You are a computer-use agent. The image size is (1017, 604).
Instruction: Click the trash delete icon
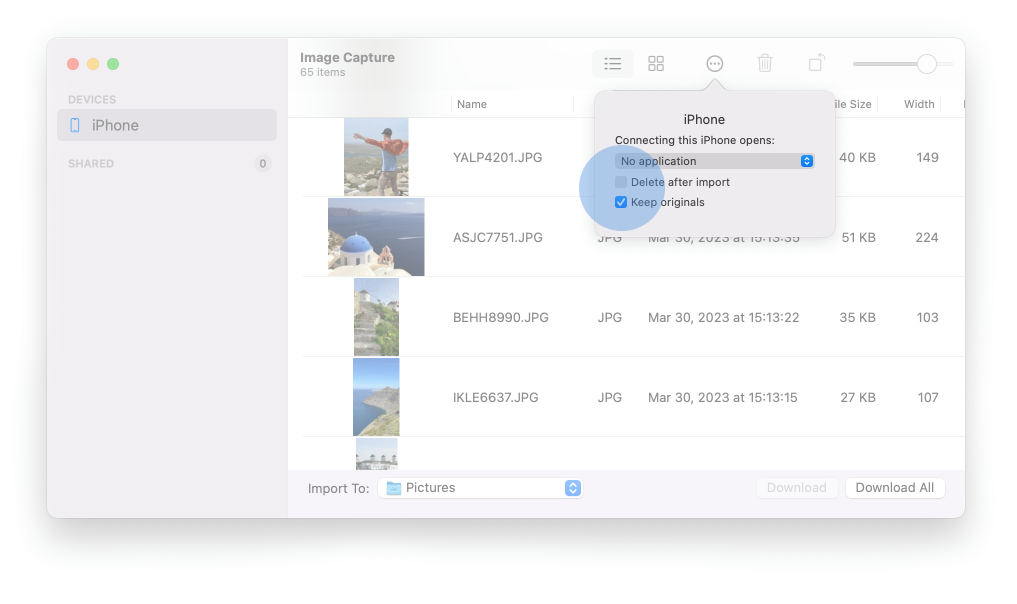pyautogui.click(x=765, y=64)
